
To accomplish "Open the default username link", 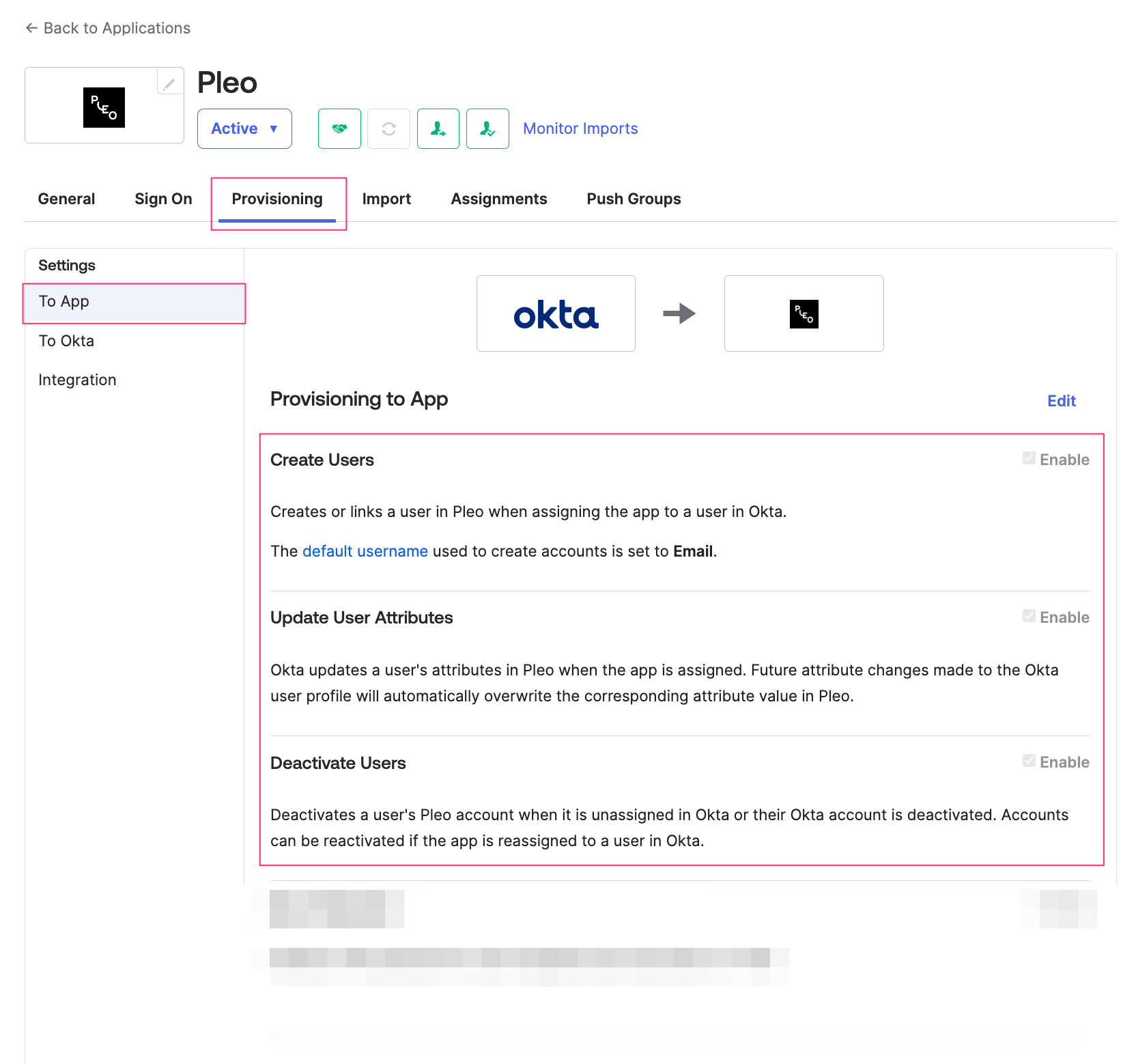I will 365,551.
